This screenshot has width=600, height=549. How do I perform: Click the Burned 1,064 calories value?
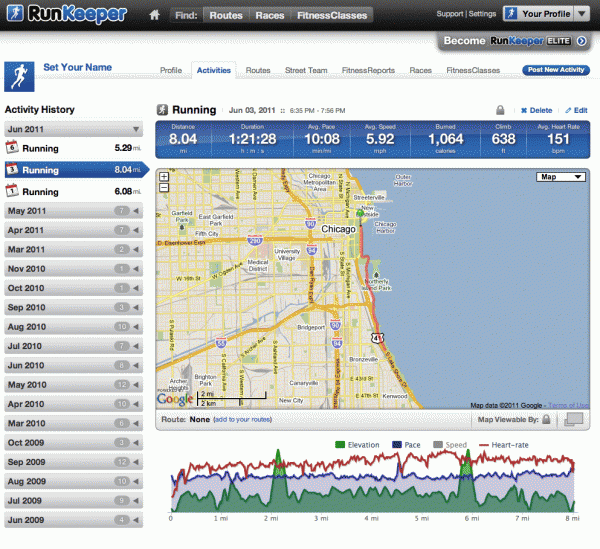pos(445,139)
